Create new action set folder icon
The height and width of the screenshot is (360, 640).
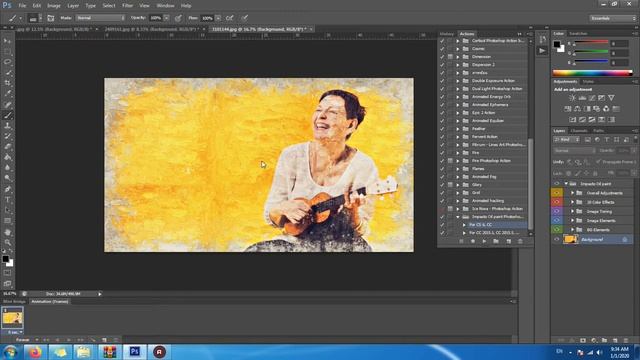click(496, 241)
